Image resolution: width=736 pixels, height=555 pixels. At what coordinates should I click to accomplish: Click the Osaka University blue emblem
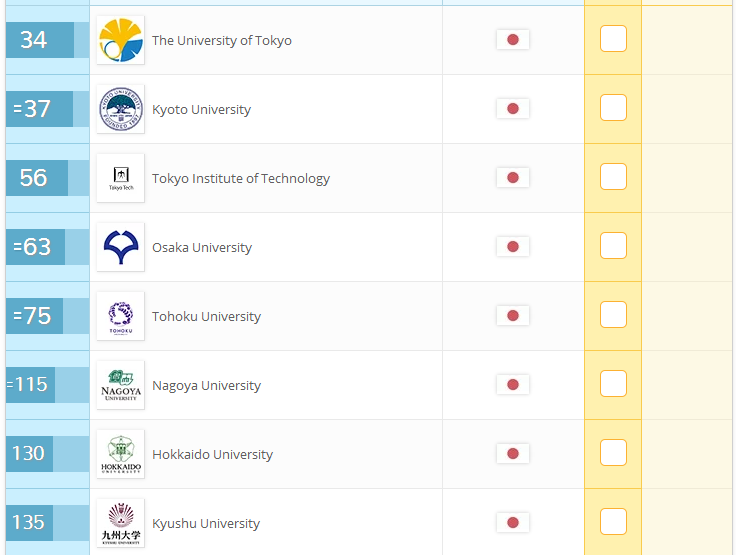pyautogui.click(x=121, y=247)
